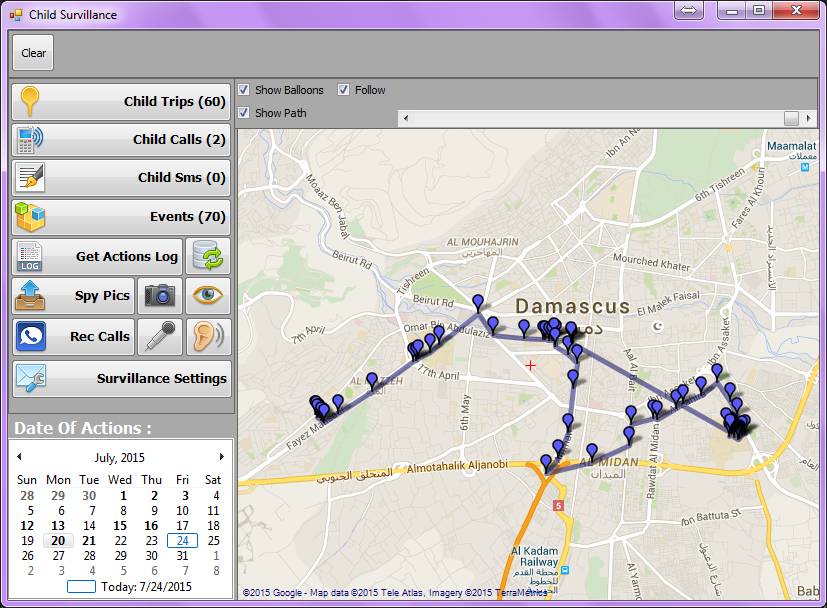Viewport: 827px width, 608px height.
Task: Click the horizontal timeline scrollbar thumb
Action: pyautogui.click(x=791, y=118)
